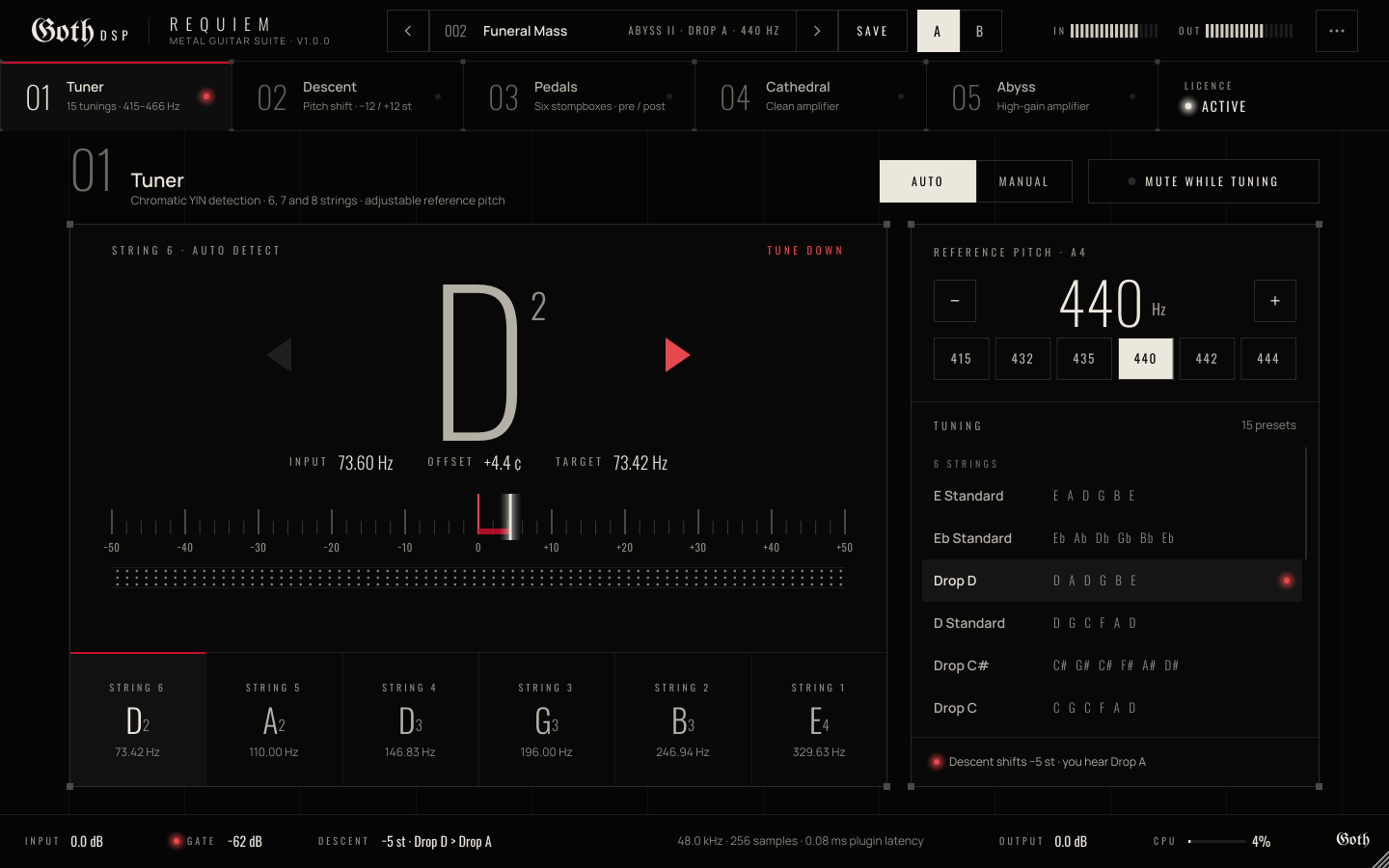Select String 2 B3 card
Viewport: 1389px width, 868px height.
point(683,719)
